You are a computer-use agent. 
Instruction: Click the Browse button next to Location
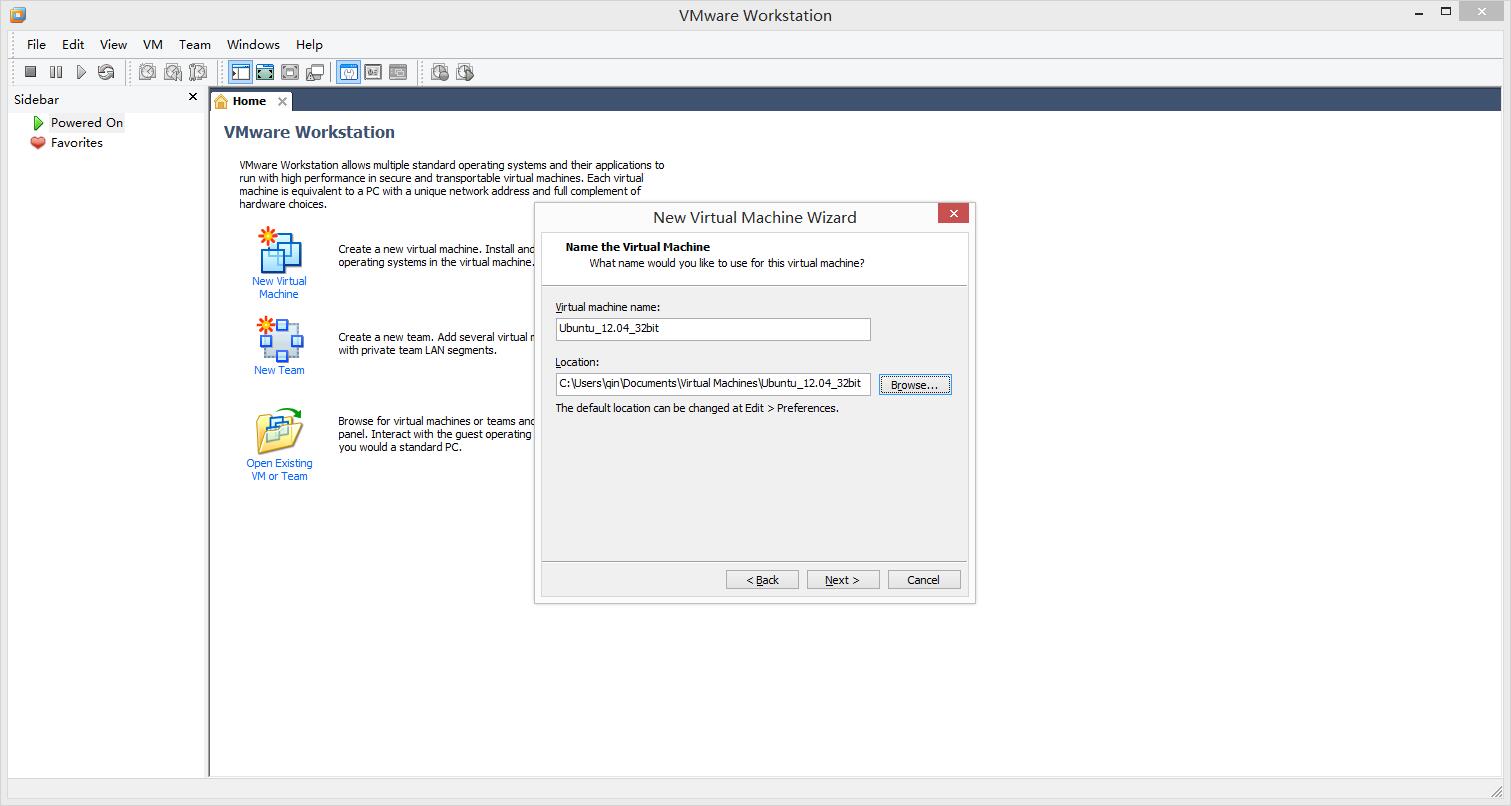point(915,385)
